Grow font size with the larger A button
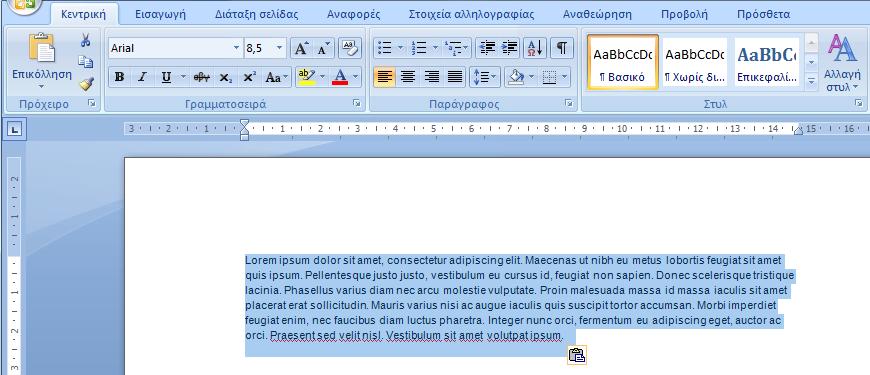 [301, 49]
